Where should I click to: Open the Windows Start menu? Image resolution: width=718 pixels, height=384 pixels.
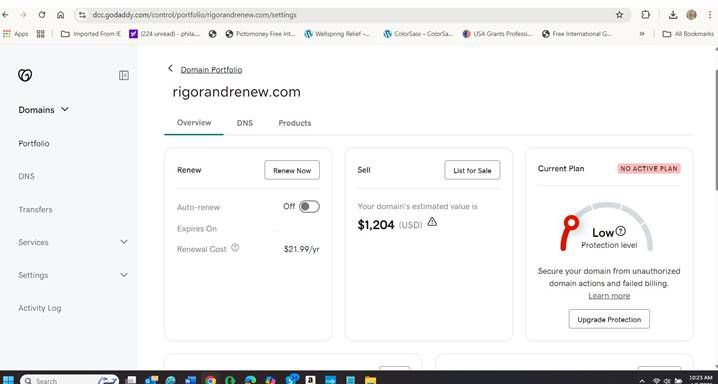pyautogui.click(x=8, y=380)
